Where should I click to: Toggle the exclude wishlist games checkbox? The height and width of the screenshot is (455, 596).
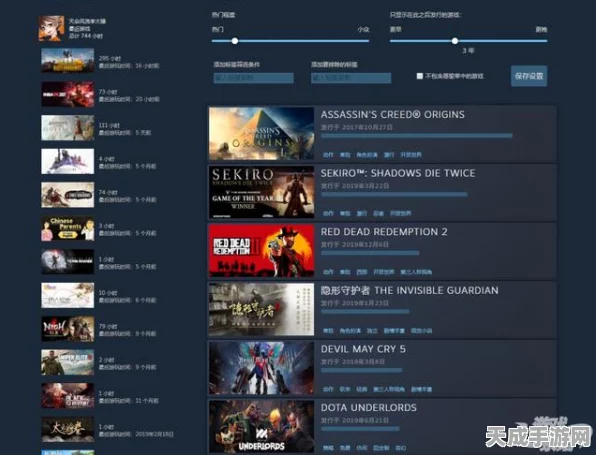420,76
